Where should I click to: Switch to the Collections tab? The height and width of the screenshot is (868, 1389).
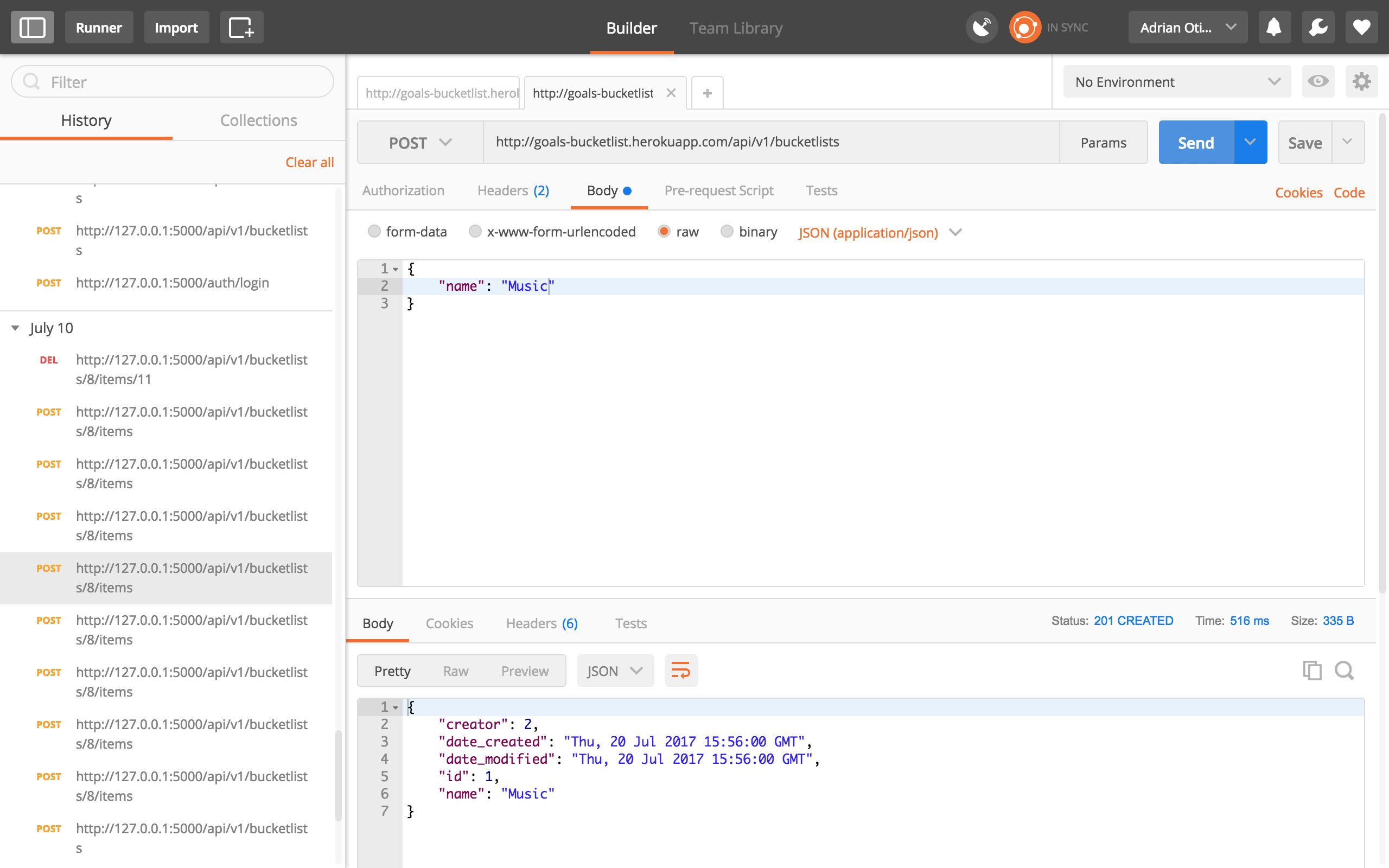(x=259, y=120)
